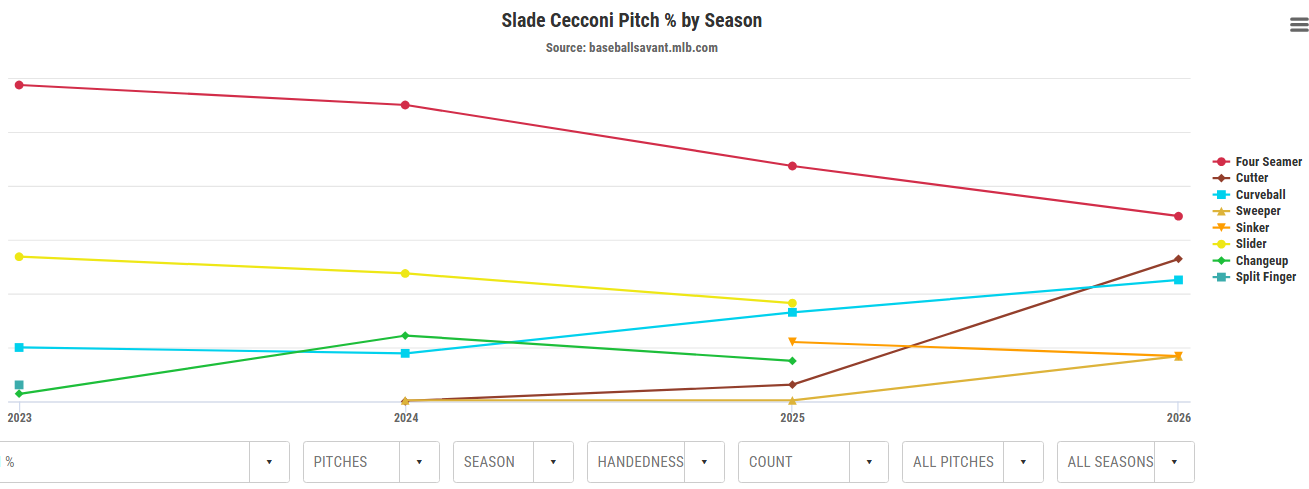Image resolution: width=1309 pixels, height=489 pixels.
Task: Open the ALL PITCHES filter
Action: pos(1023,462)
